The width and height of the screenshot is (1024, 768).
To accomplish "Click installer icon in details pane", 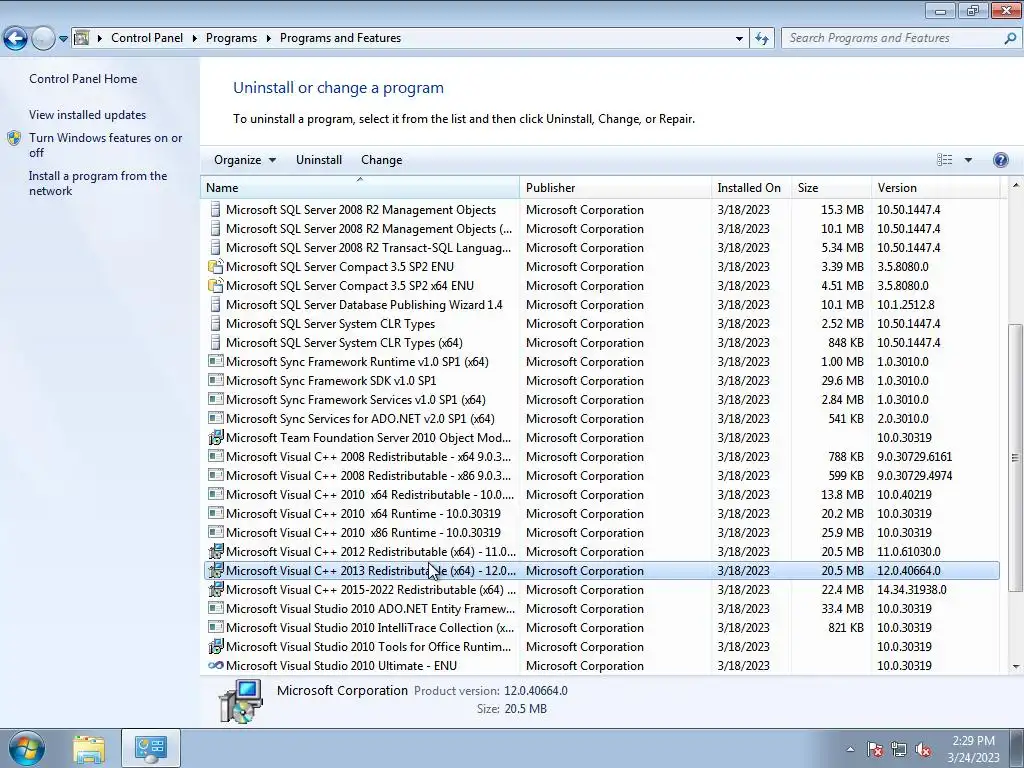I will click(x=240, y=701).
